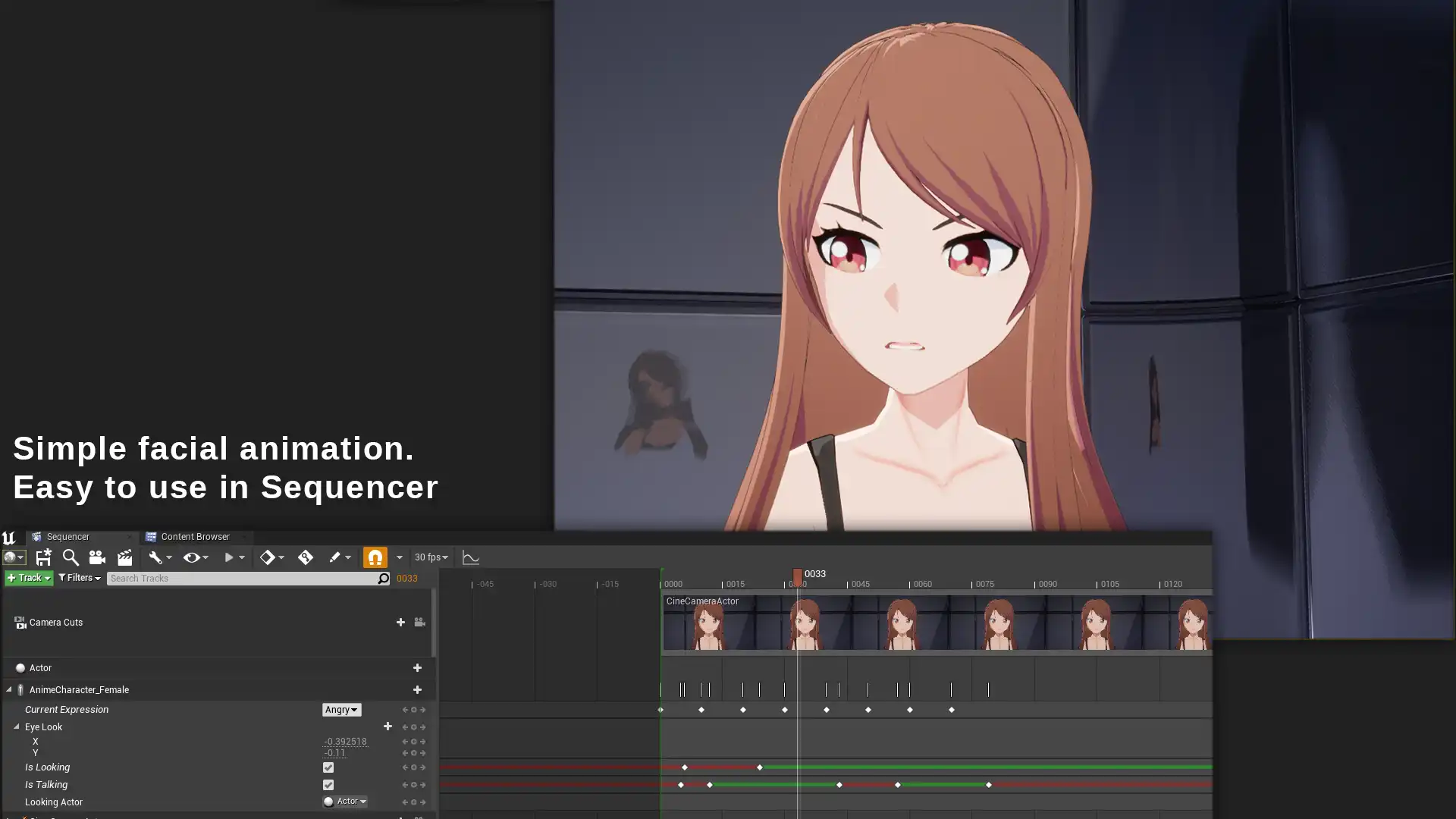The width and height of the screenshot is (1456, 819).
Task: Toggle the orange snapping magnet icon
Action: [x=375, y=557]
